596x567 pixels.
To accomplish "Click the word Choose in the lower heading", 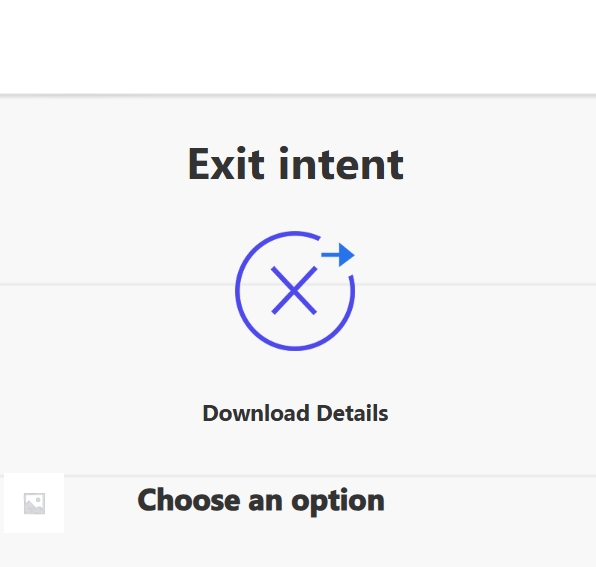I will [x=189, y=499].
